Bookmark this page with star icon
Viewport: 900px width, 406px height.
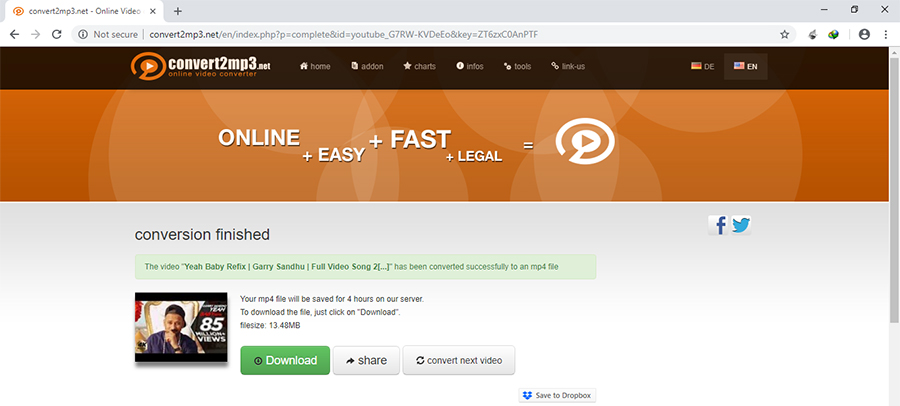coord(785,33)
